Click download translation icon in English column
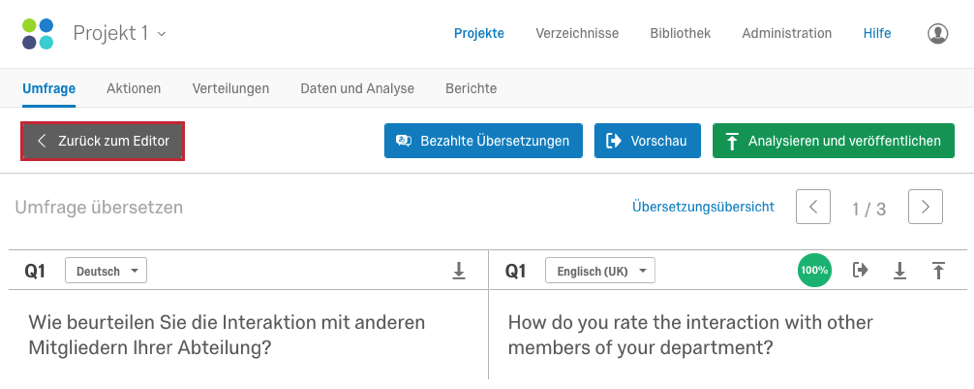 pyautogui.click(x=899, y=271)
